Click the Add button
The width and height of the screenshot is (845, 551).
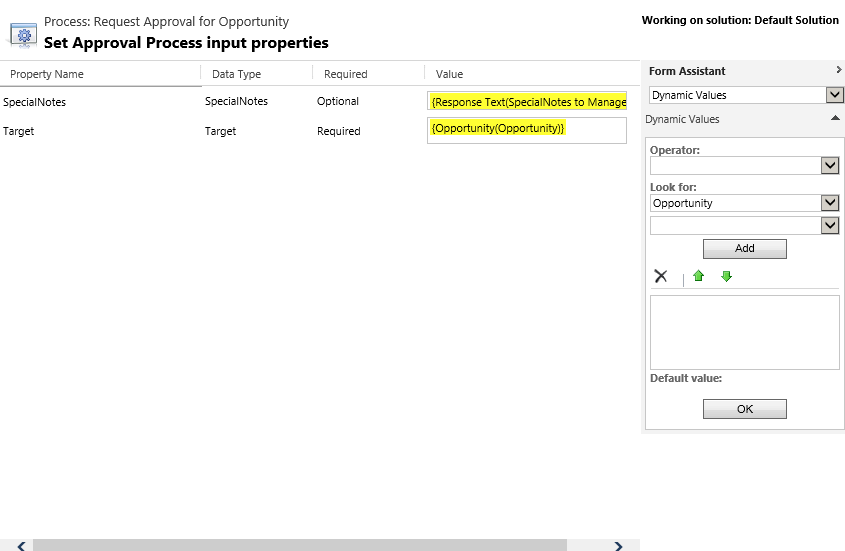745,249
